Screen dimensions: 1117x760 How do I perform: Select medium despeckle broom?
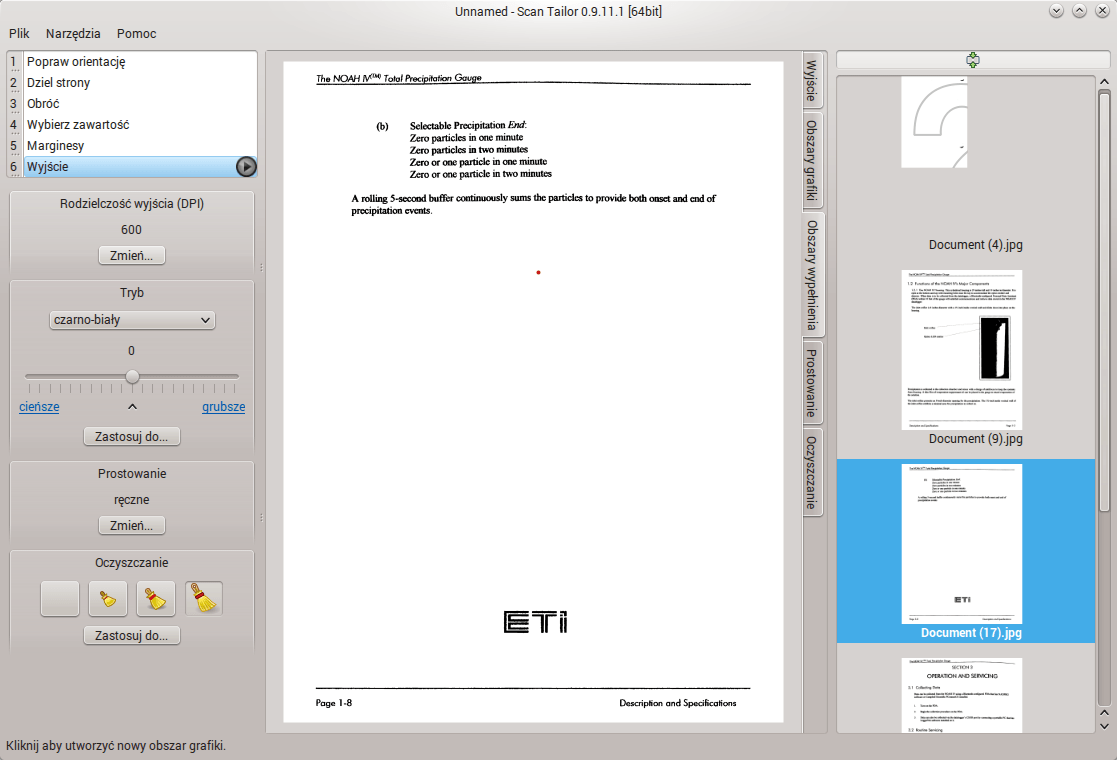point(155,598)
